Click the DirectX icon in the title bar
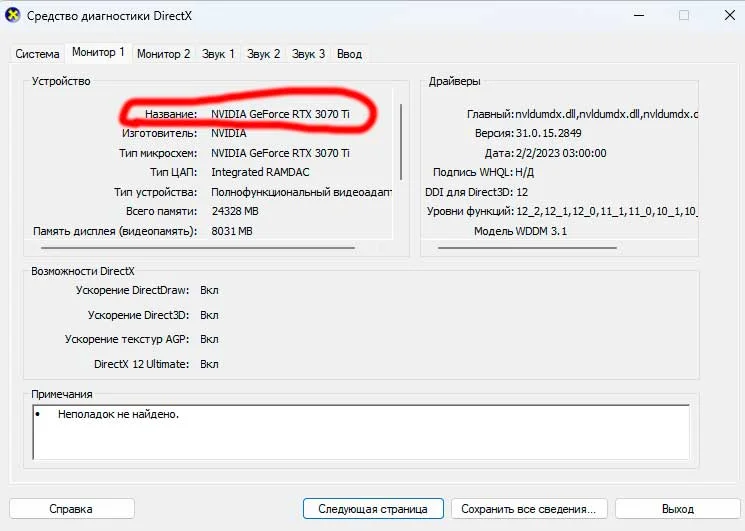Screen dimensions: 745x531 pyautogui.click(x=14, y=16)
